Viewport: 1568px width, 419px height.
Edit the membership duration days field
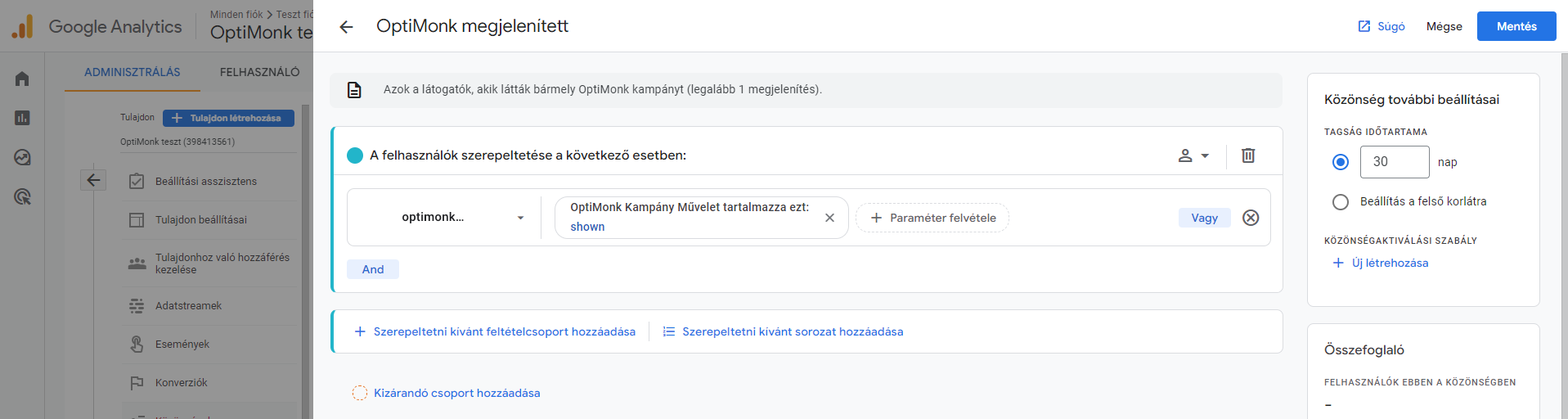pos(1395,162)
